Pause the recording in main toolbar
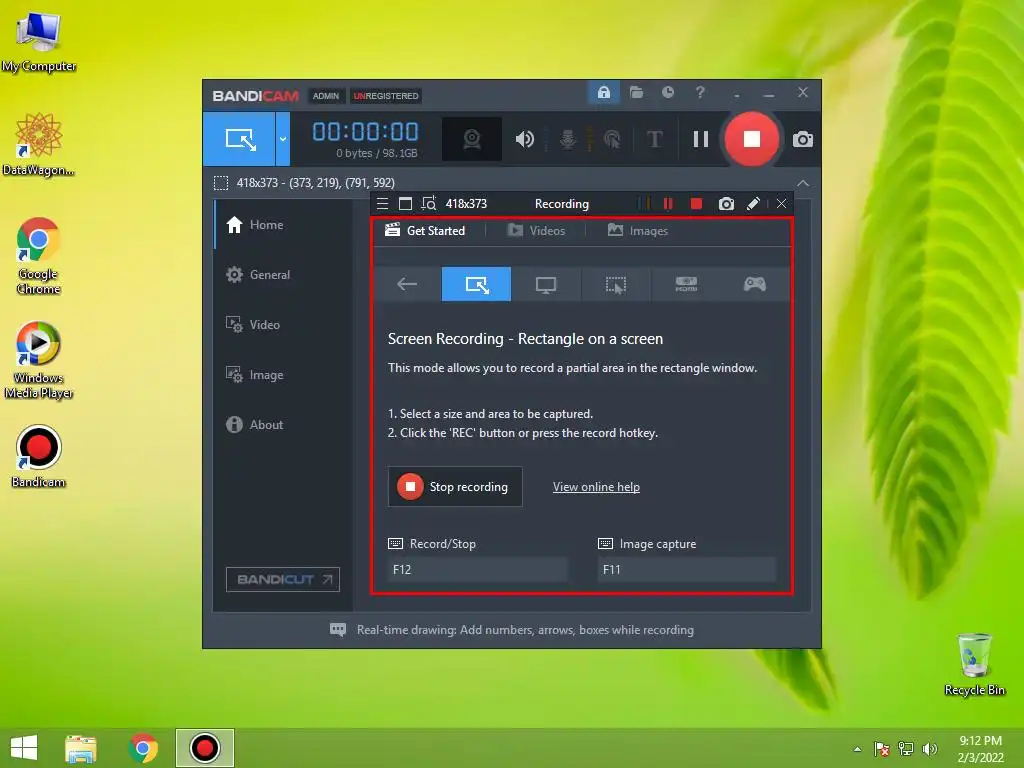 click(701, 139)
